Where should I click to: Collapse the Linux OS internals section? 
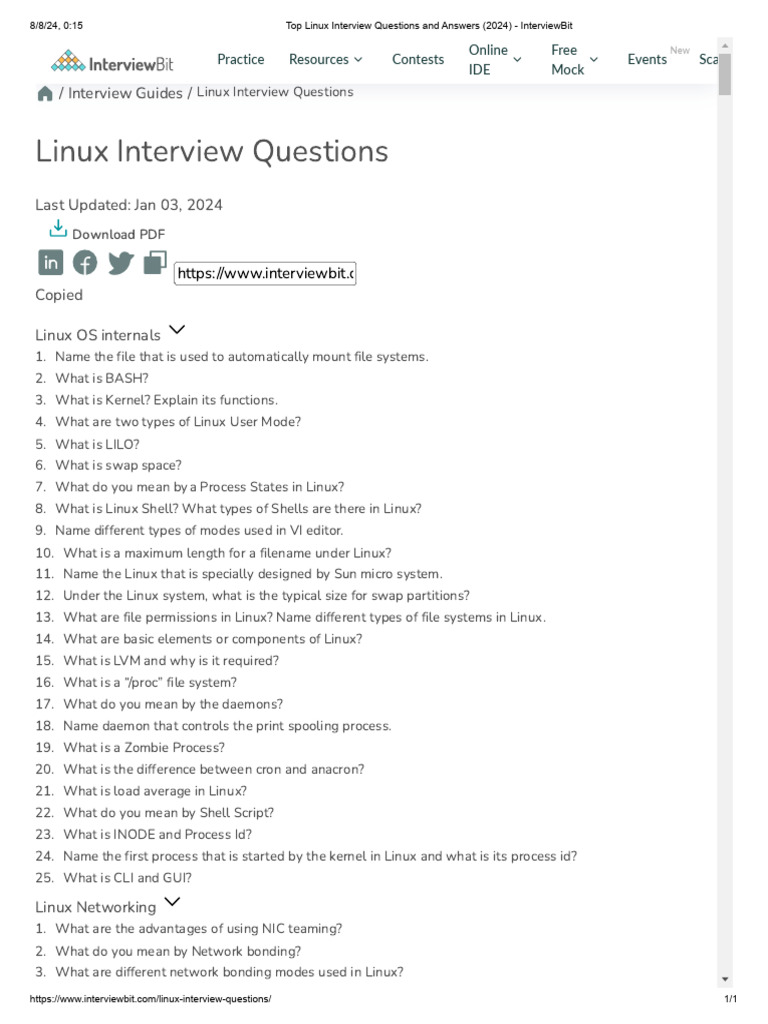[177, 330]
